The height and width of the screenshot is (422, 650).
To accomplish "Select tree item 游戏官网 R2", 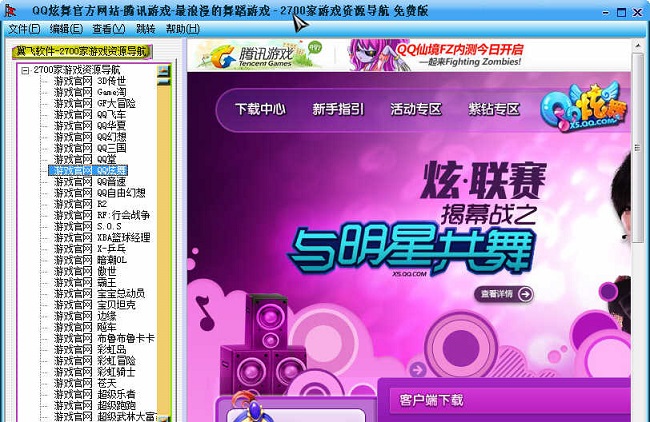I will point(80,204).
